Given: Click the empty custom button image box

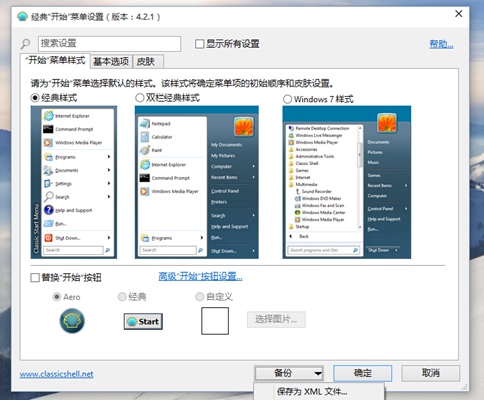Looking at the screenshot, I should pyautogui.click(x=215, y=321).
